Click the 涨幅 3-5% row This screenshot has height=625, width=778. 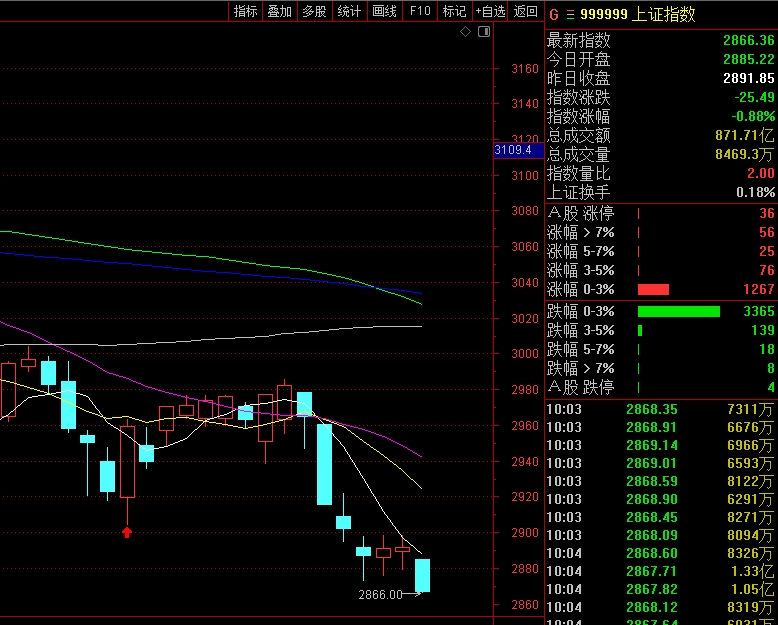point(661,270)
